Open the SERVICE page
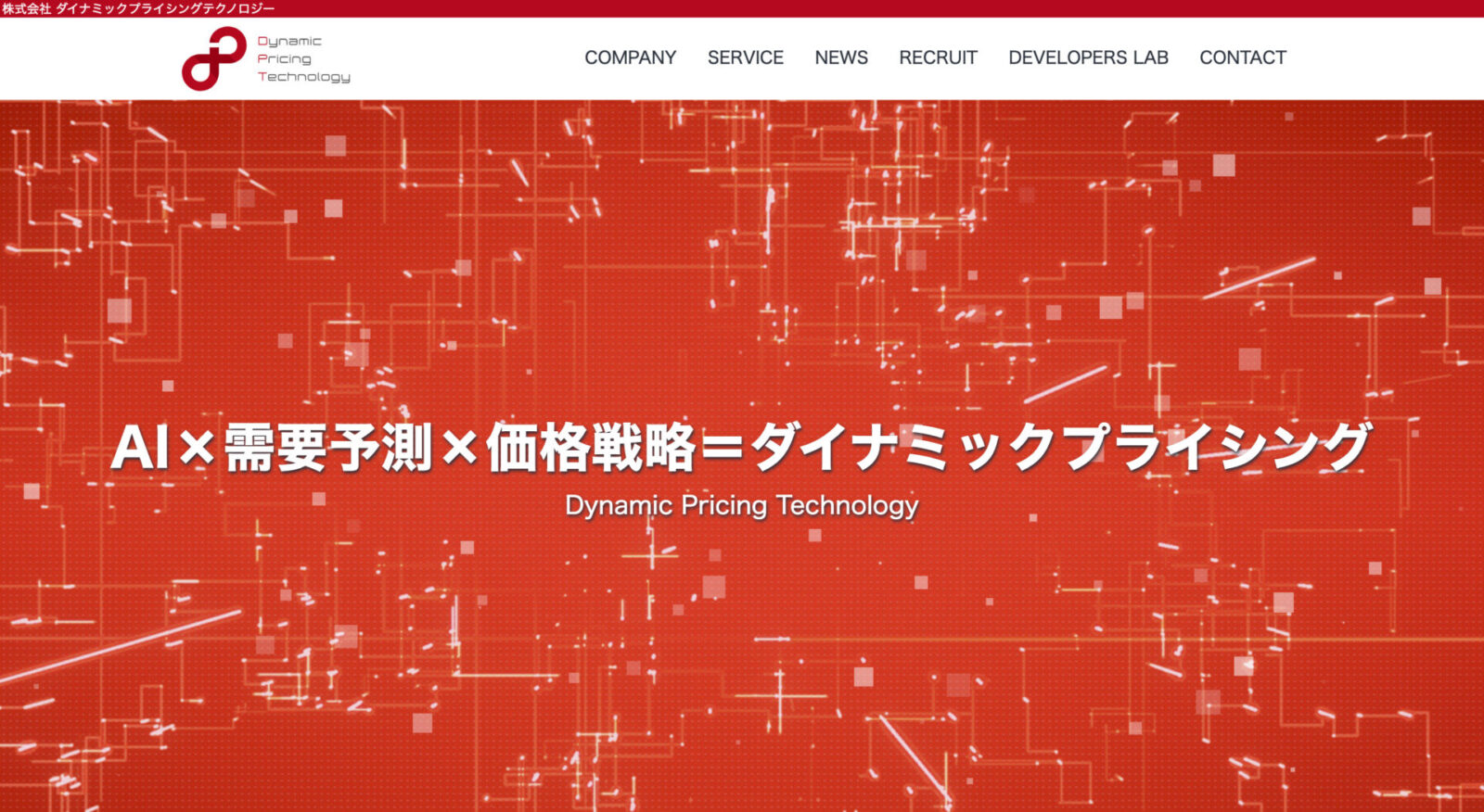 pyautogui.click(x=746, y=57)
